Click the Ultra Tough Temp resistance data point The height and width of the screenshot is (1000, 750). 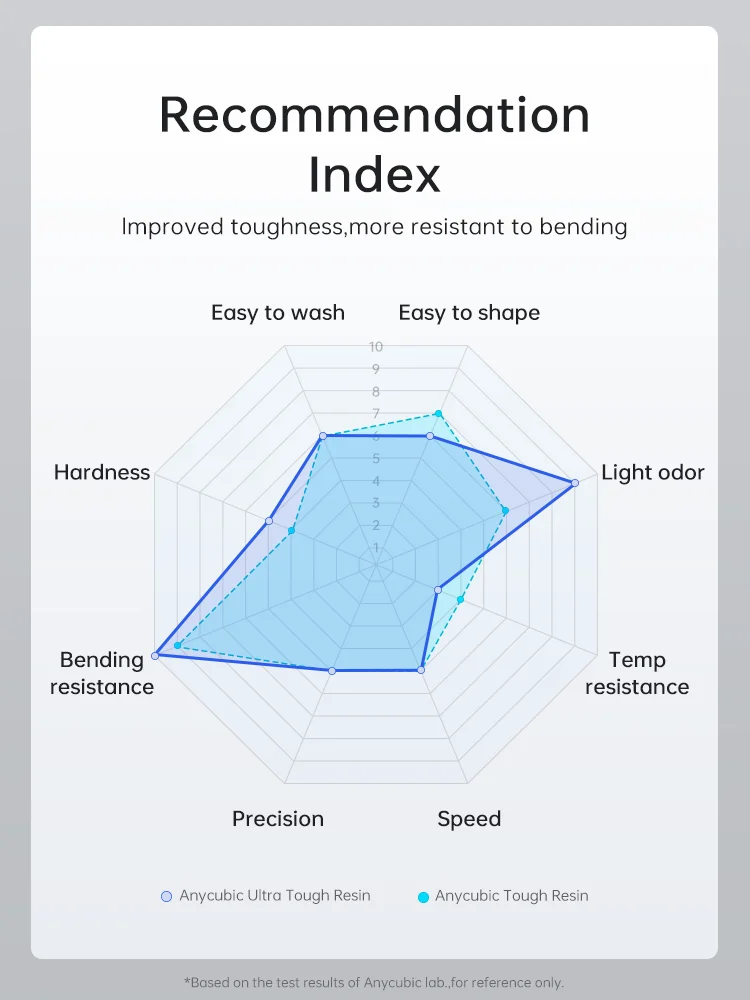[438, 590]
